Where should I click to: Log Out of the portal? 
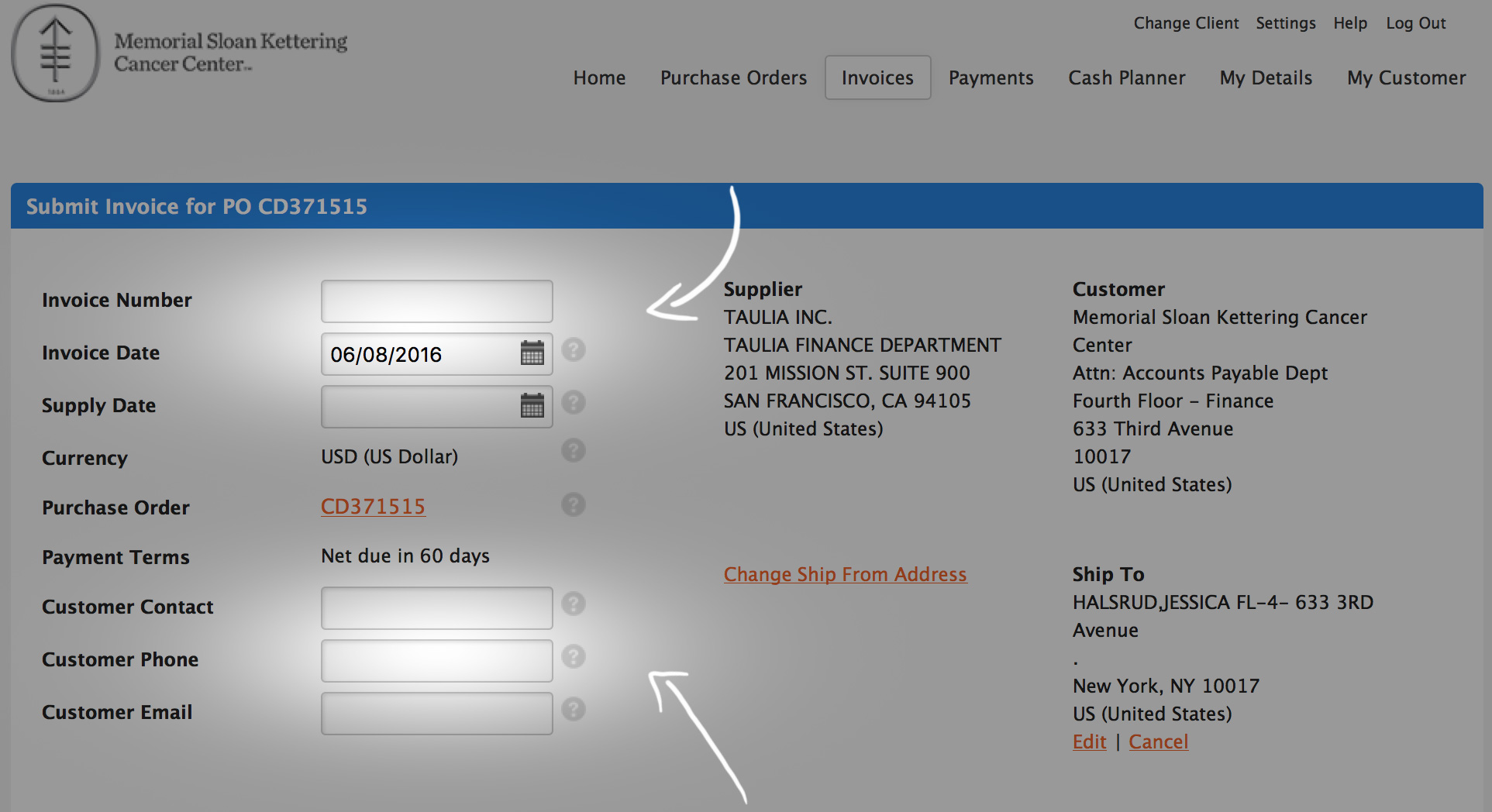1416,23
